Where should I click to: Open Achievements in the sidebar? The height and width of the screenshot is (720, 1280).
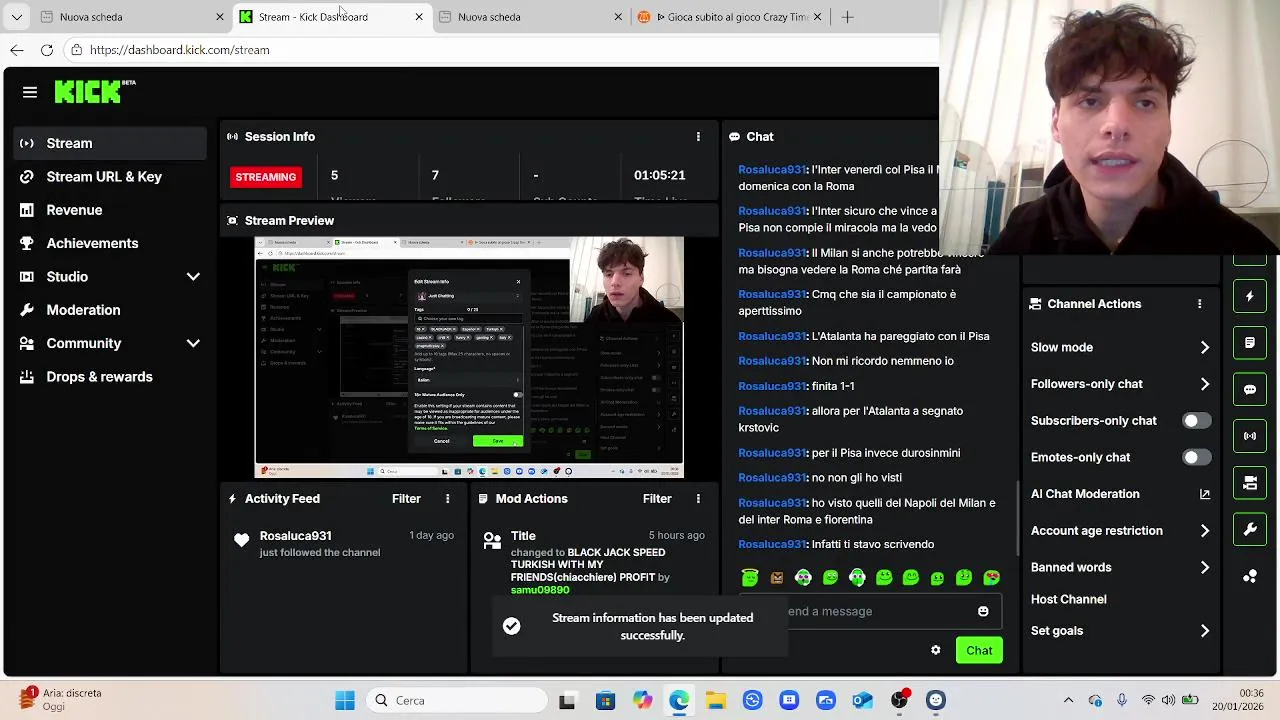[x=110, y=243]
